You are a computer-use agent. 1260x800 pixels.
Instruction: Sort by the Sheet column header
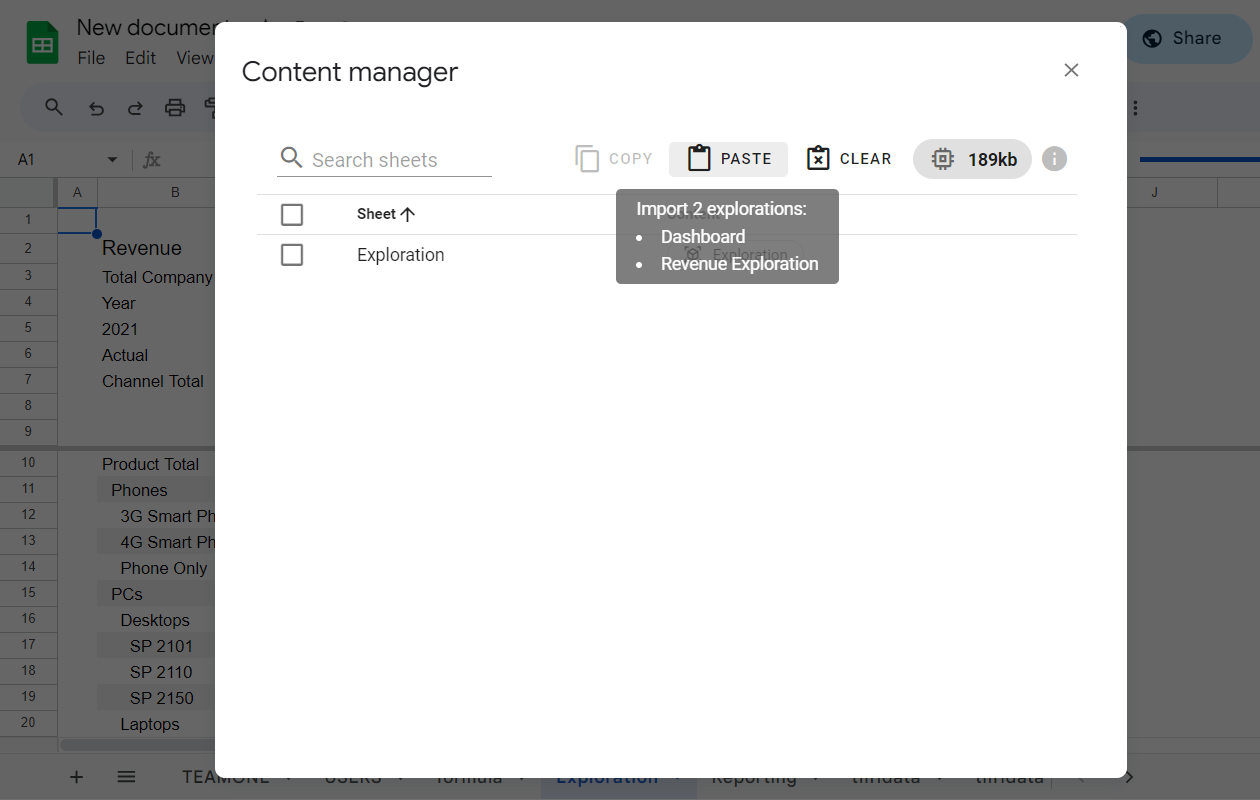click(385, 214)
